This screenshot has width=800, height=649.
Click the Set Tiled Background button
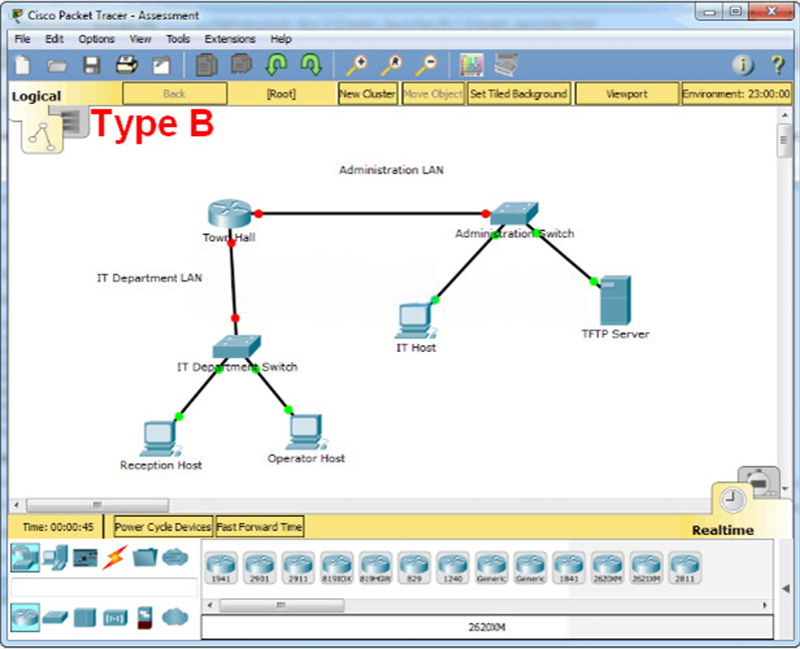[518, 94]
